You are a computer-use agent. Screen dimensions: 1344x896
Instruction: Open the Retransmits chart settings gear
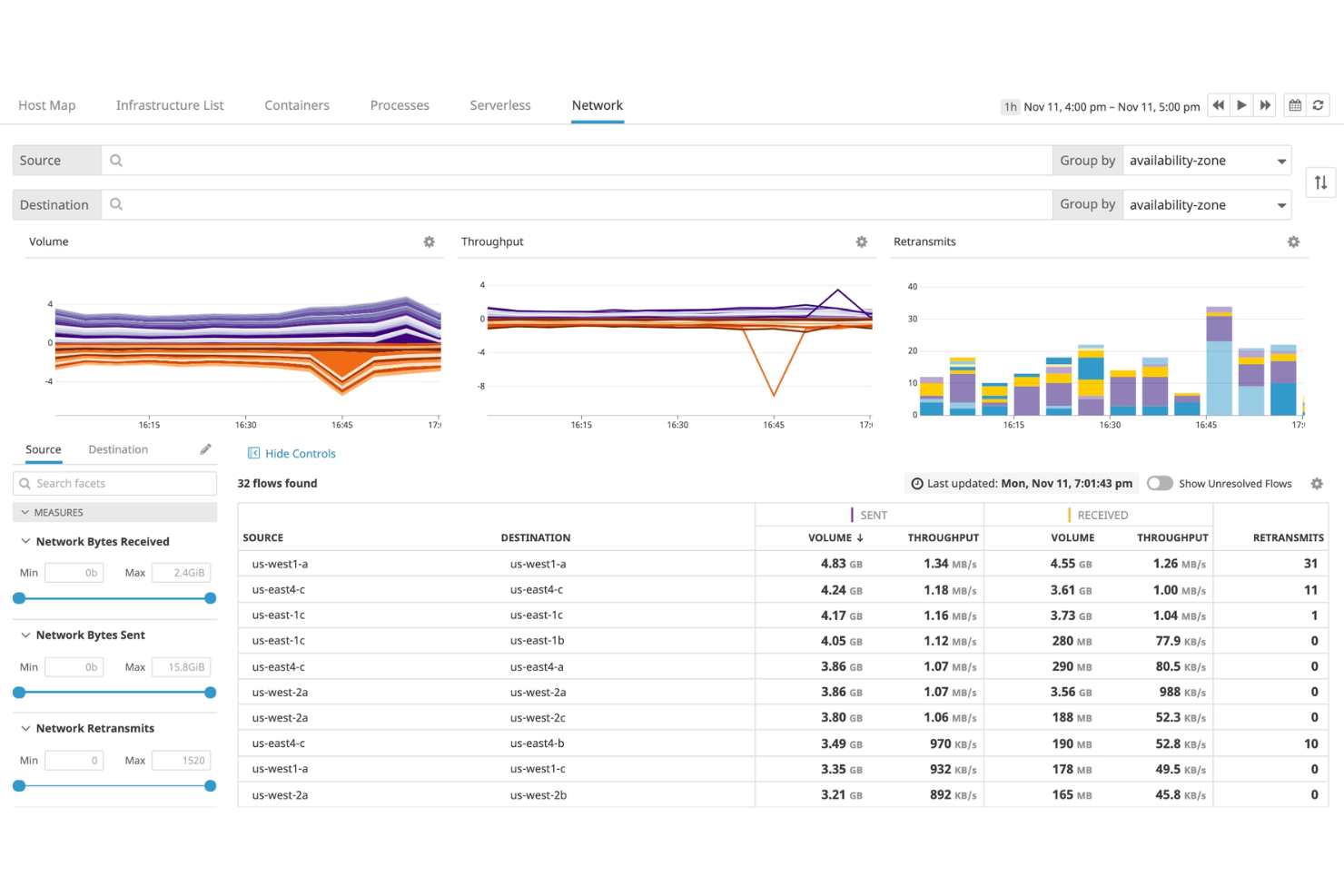click(x=1293, y=241)
